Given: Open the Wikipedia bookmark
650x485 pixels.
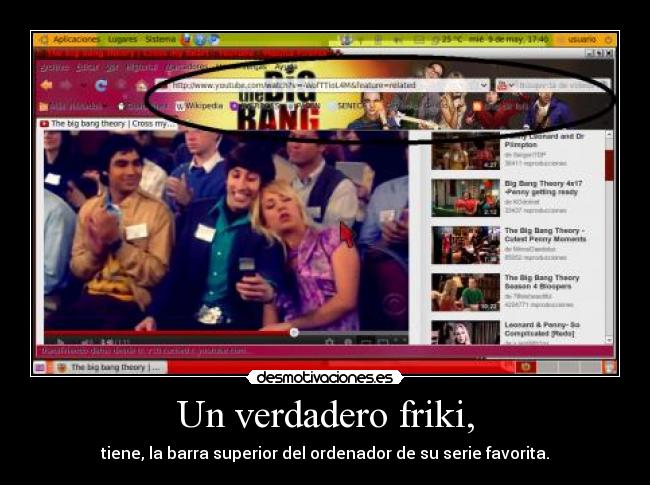Looking at the screenshot, I should (x=200, y=106).
